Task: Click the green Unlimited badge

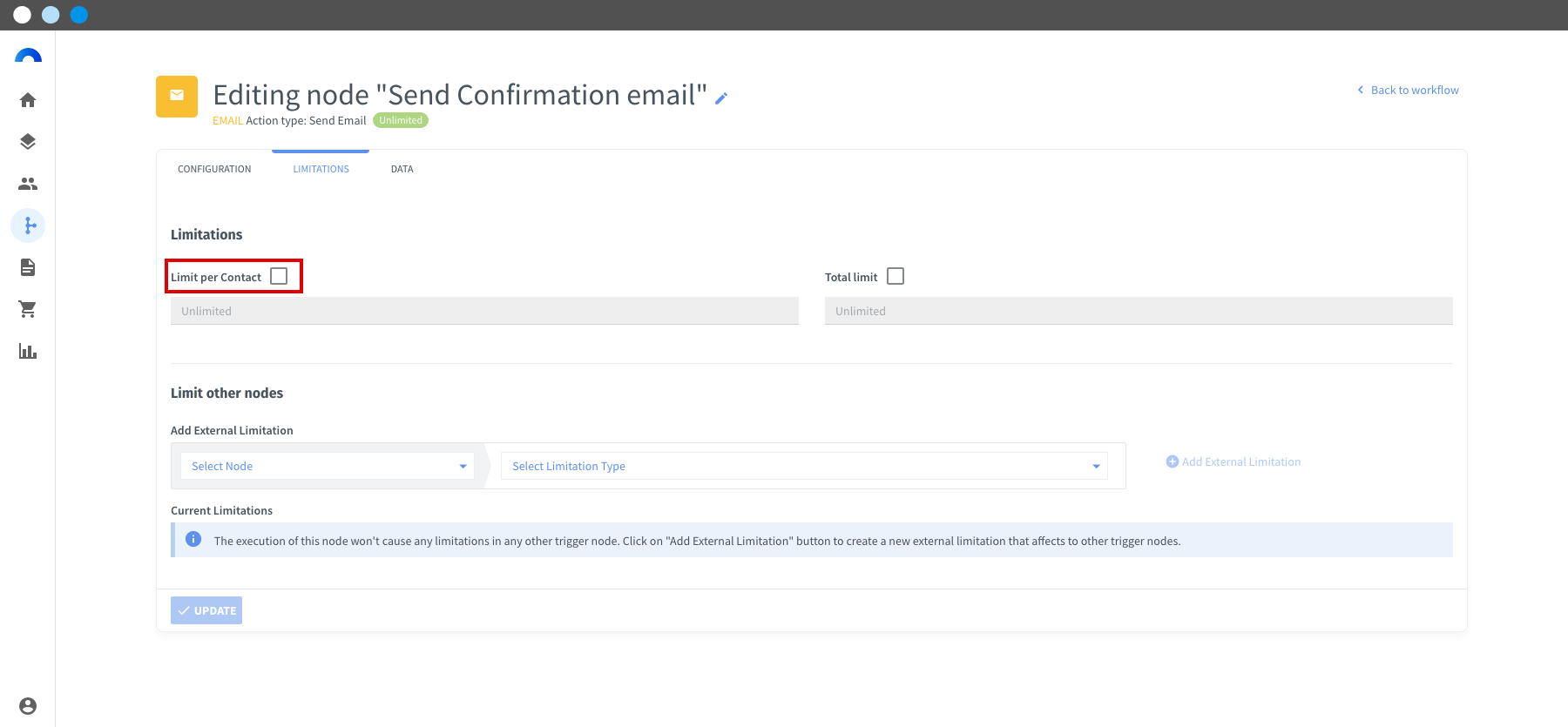Action: [x=401, y=120]
